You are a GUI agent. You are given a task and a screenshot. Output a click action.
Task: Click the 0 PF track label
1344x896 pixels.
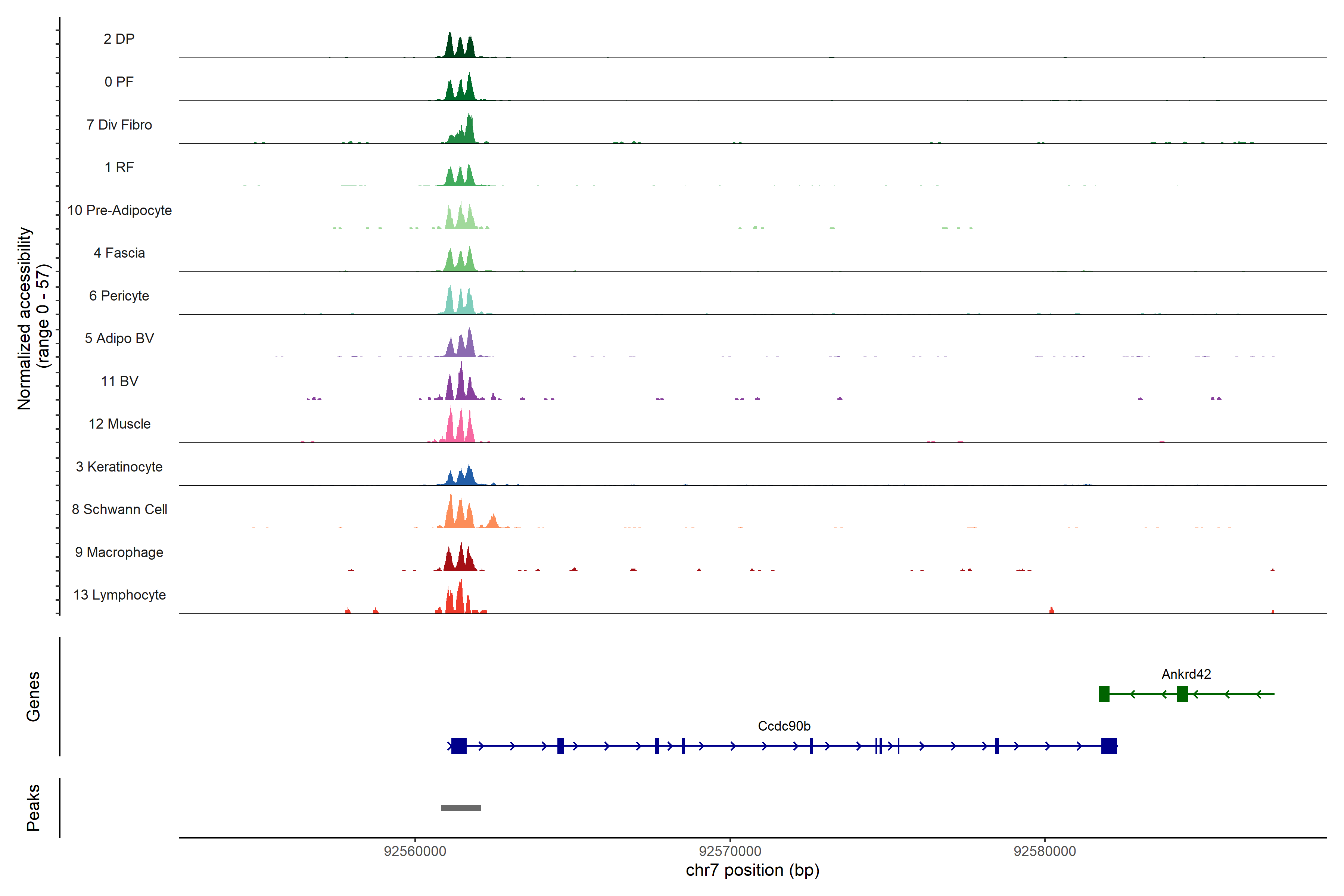point(119,82)
